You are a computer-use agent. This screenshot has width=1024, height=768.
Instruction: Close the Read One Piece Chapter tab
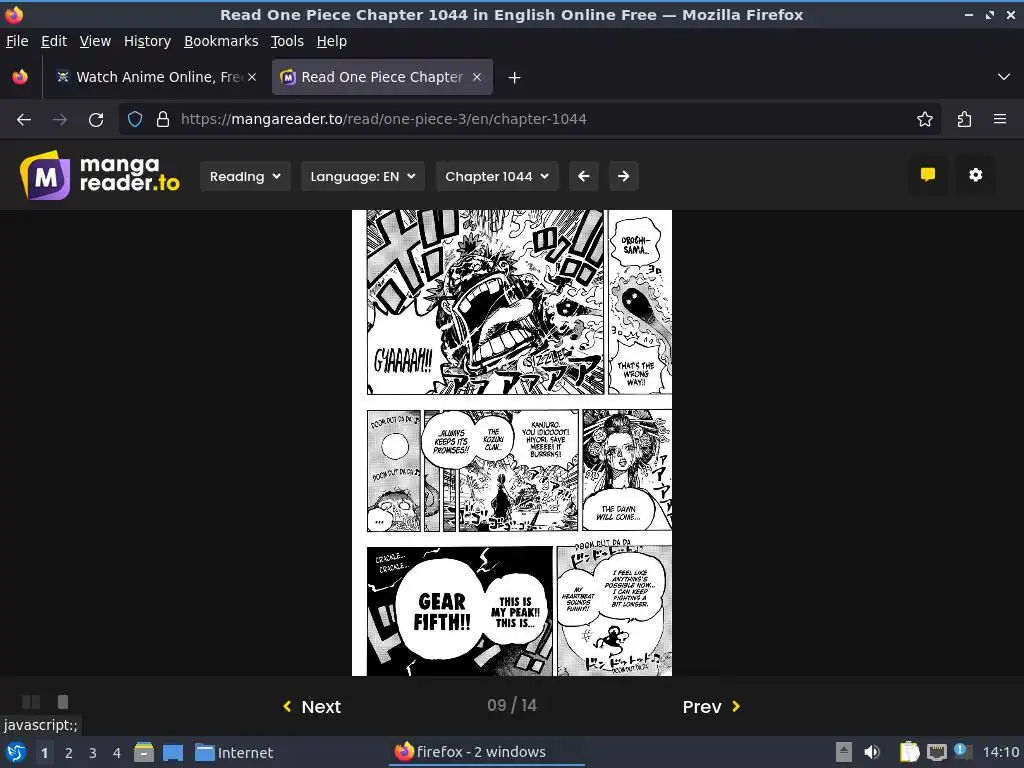(x=477, y=77)
